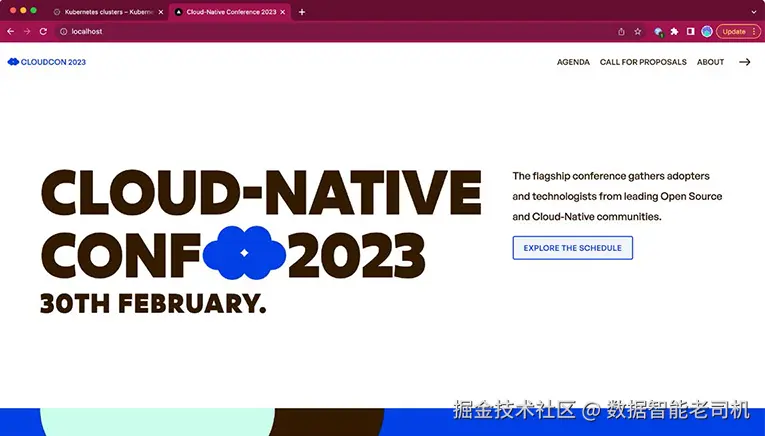The height and width of the screenshot is (436, 765).
Task: Close the Kubernetes clusters tab
Action: tap(161, 12)
